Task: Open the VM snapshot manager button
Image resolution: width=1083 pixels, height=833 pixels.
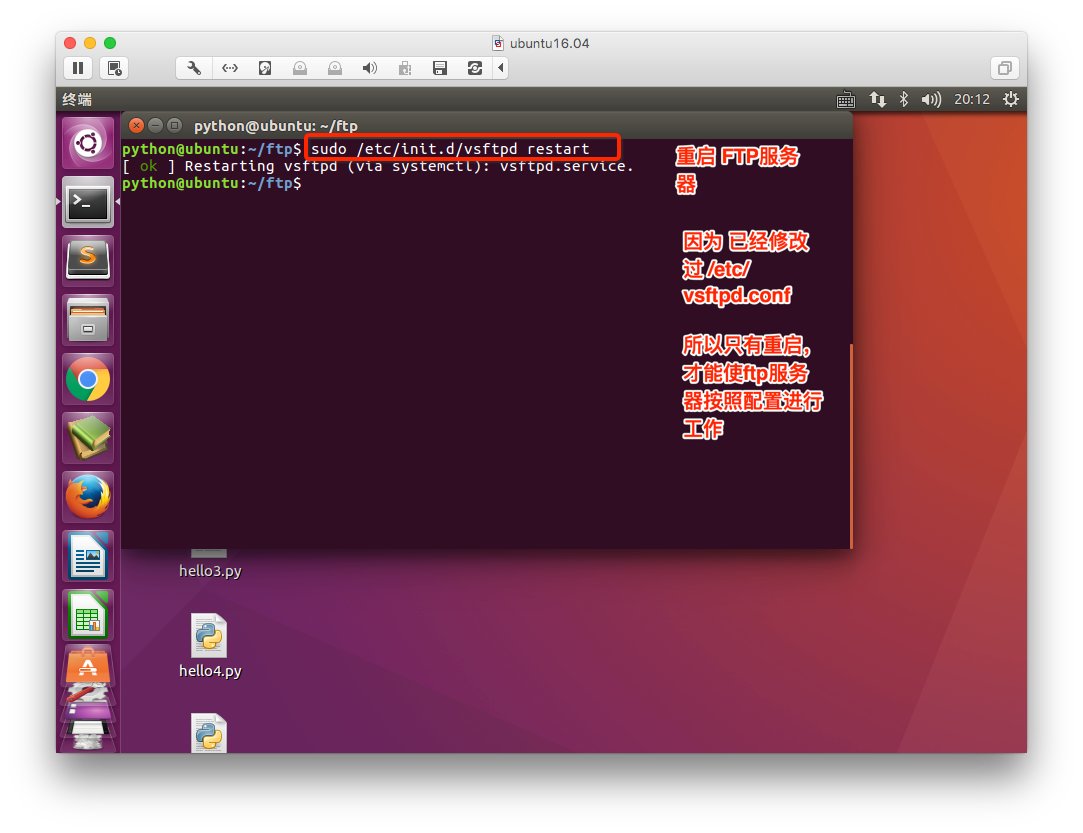Action: pyautogui.click(x=115, y=68)
